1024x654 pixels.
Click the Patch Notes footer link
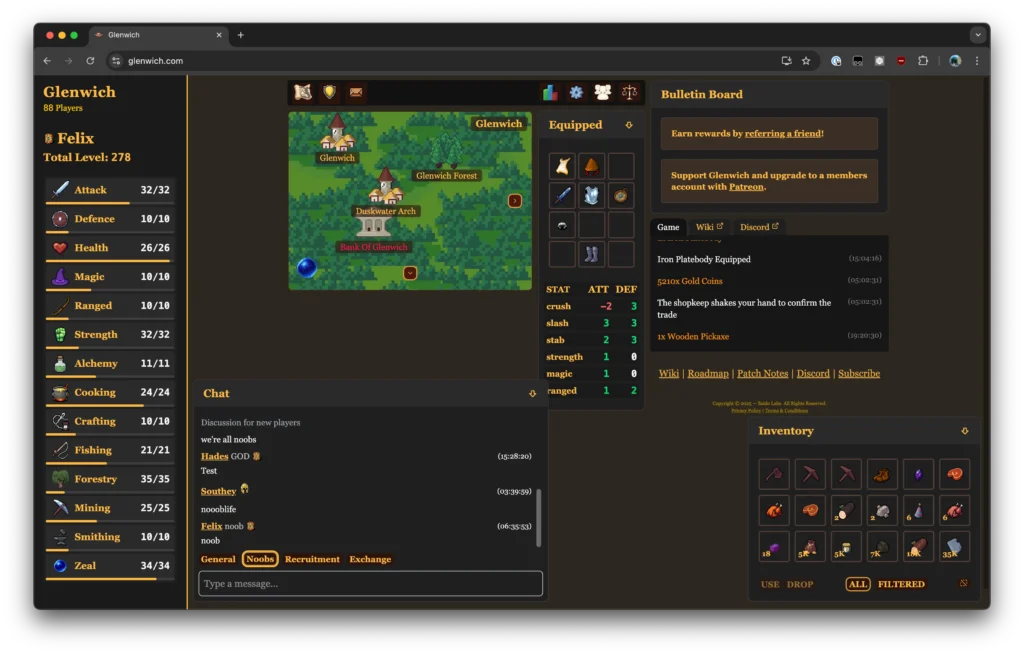tap(762, 373)
